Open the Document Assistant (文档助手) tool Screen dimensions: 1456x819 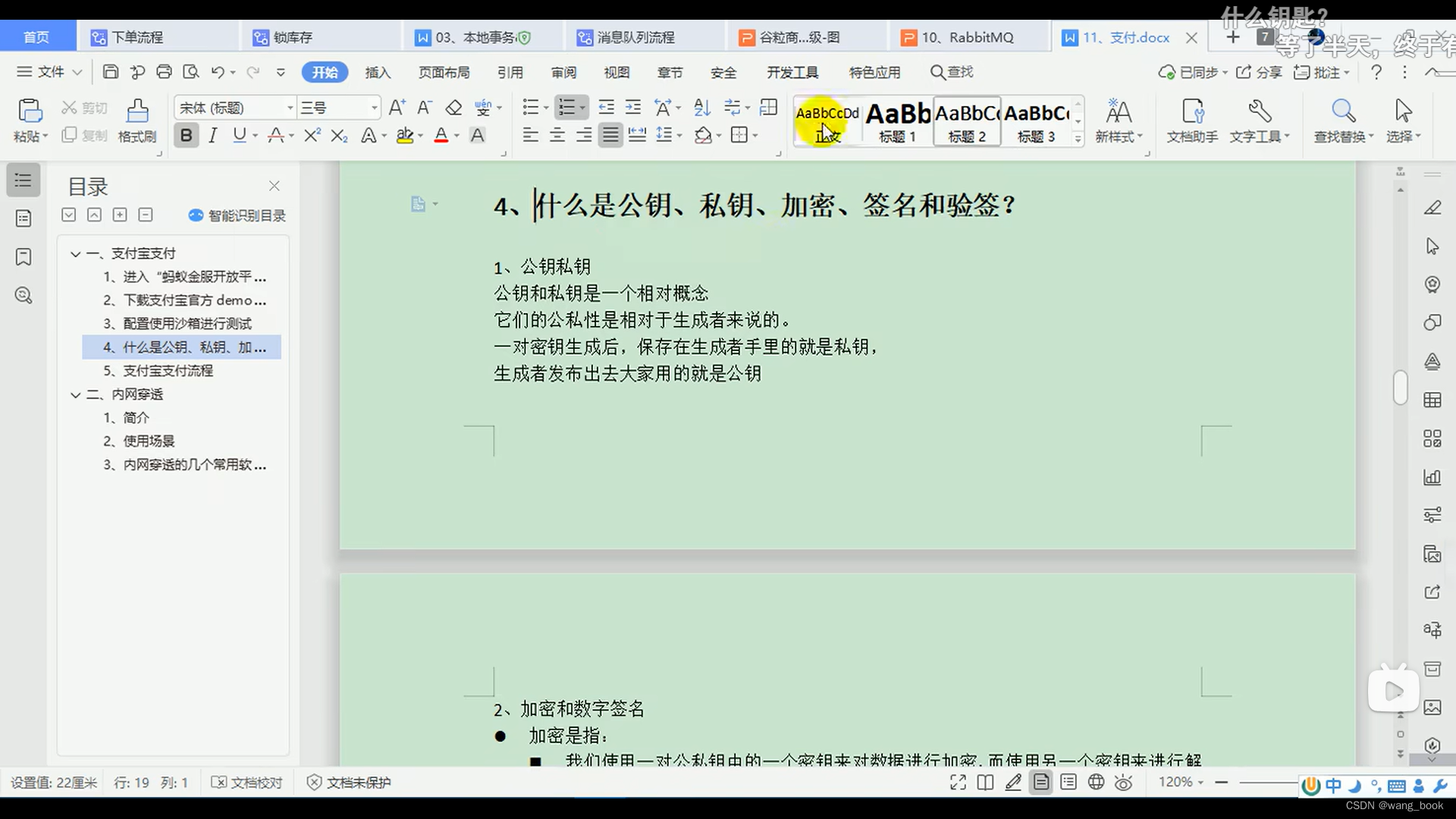1192,121
